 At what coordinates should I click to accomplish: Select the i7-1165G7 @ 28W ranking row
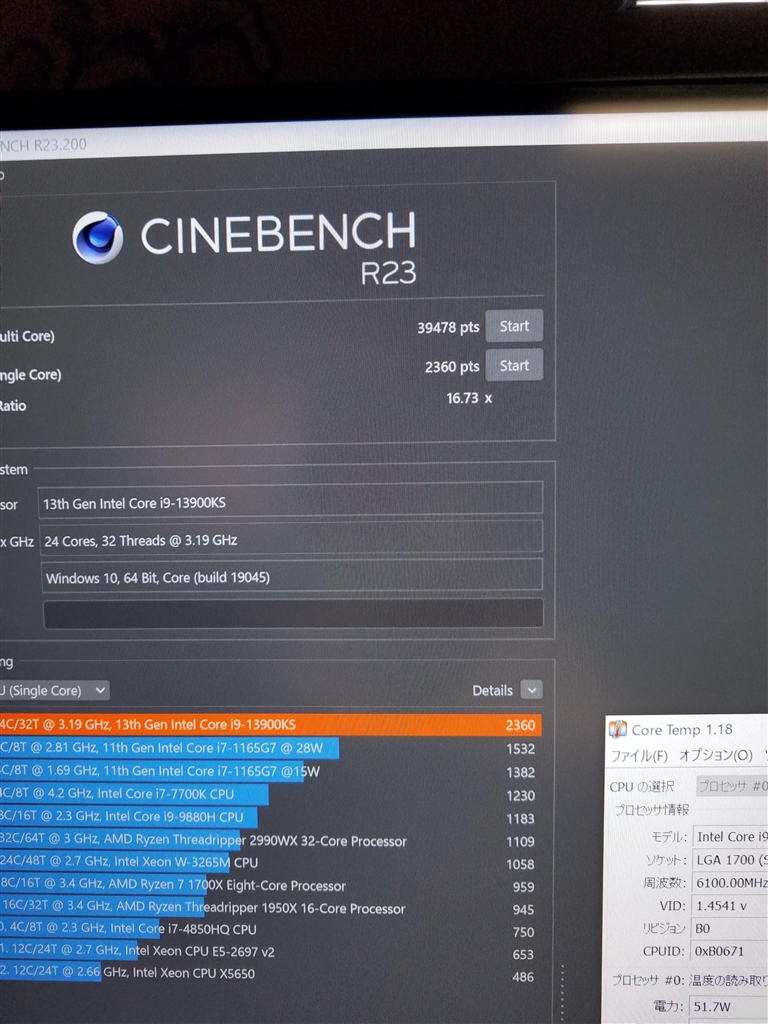point(270,748)
